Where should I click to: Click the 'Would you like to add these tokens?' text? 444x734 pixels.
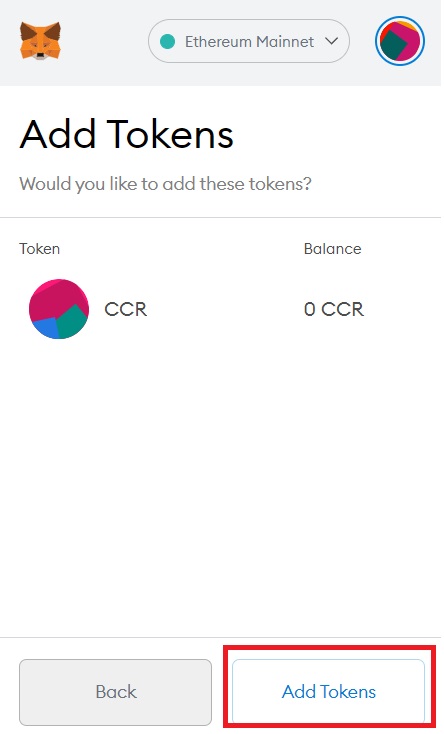pyautogui.click(x=165, y=184)
